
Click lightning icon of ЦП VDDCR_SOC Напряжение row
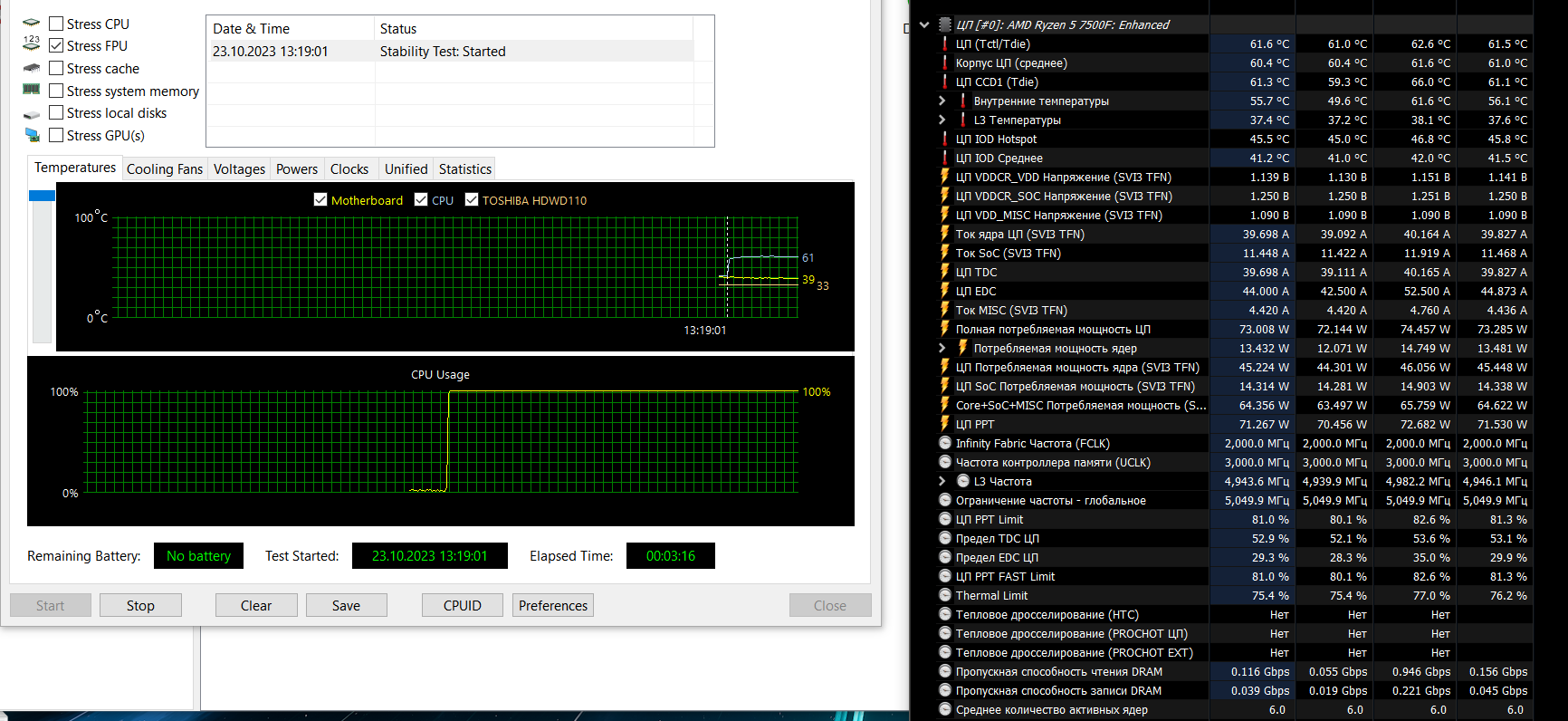tap(945, 196)
